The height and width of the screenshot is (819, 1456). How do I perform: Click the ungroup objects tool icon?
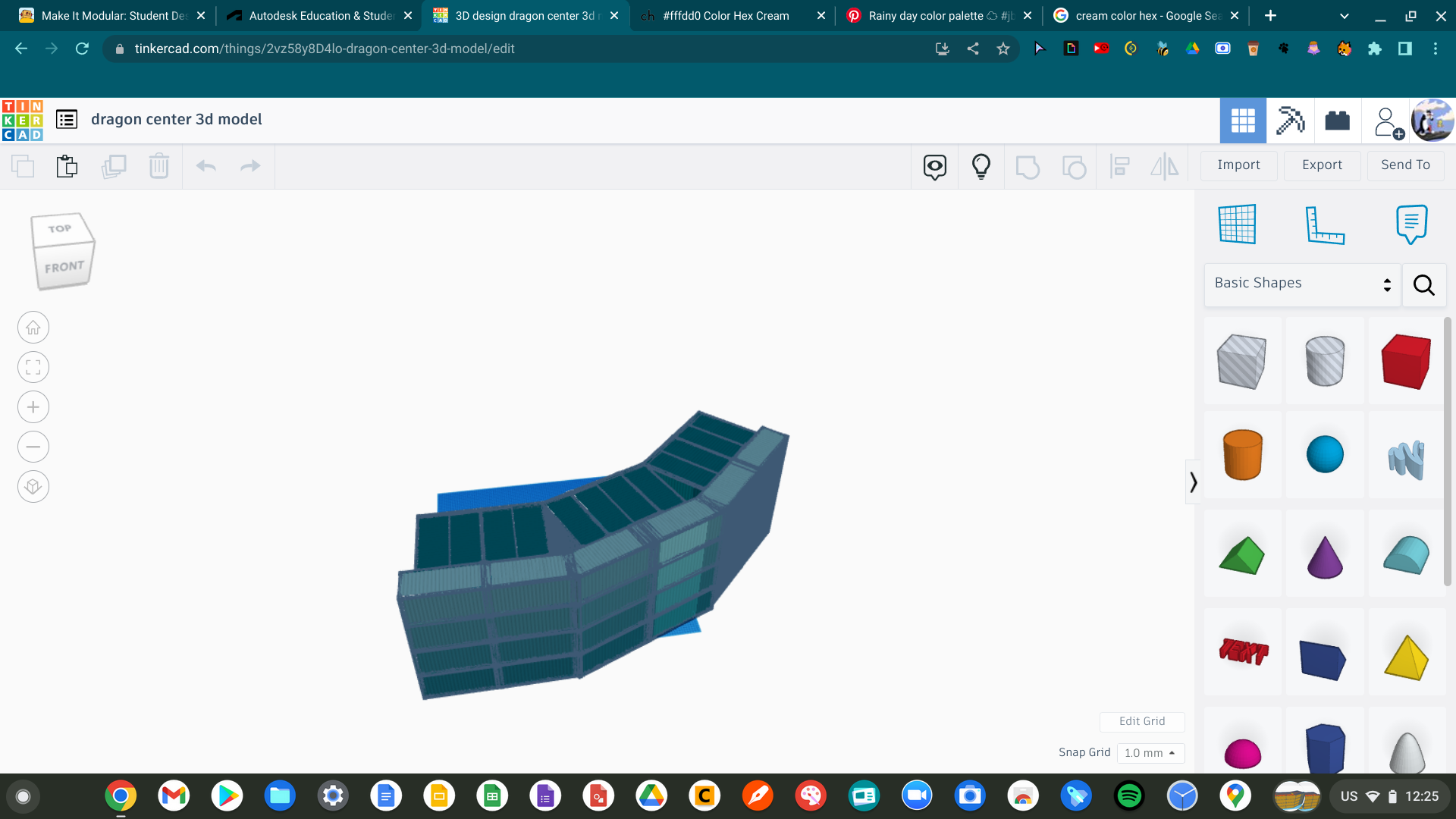click(x=1074, y=166)
